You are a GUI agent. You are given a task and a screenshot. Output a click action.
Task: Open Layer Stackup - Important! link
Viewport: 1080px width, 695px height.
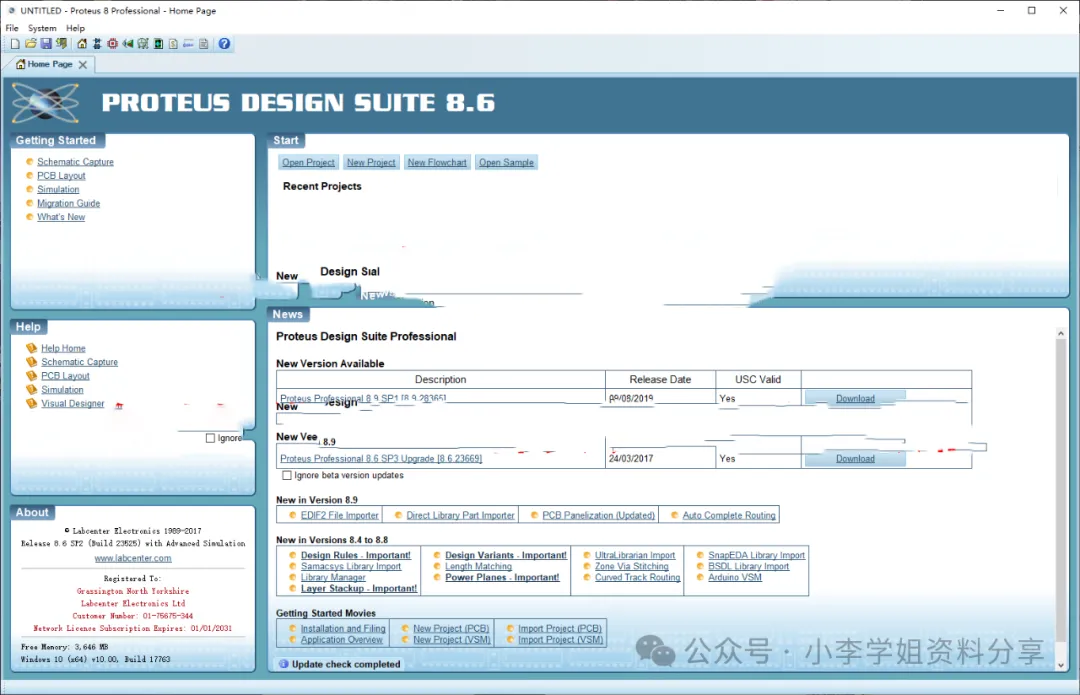coord(359,588)
